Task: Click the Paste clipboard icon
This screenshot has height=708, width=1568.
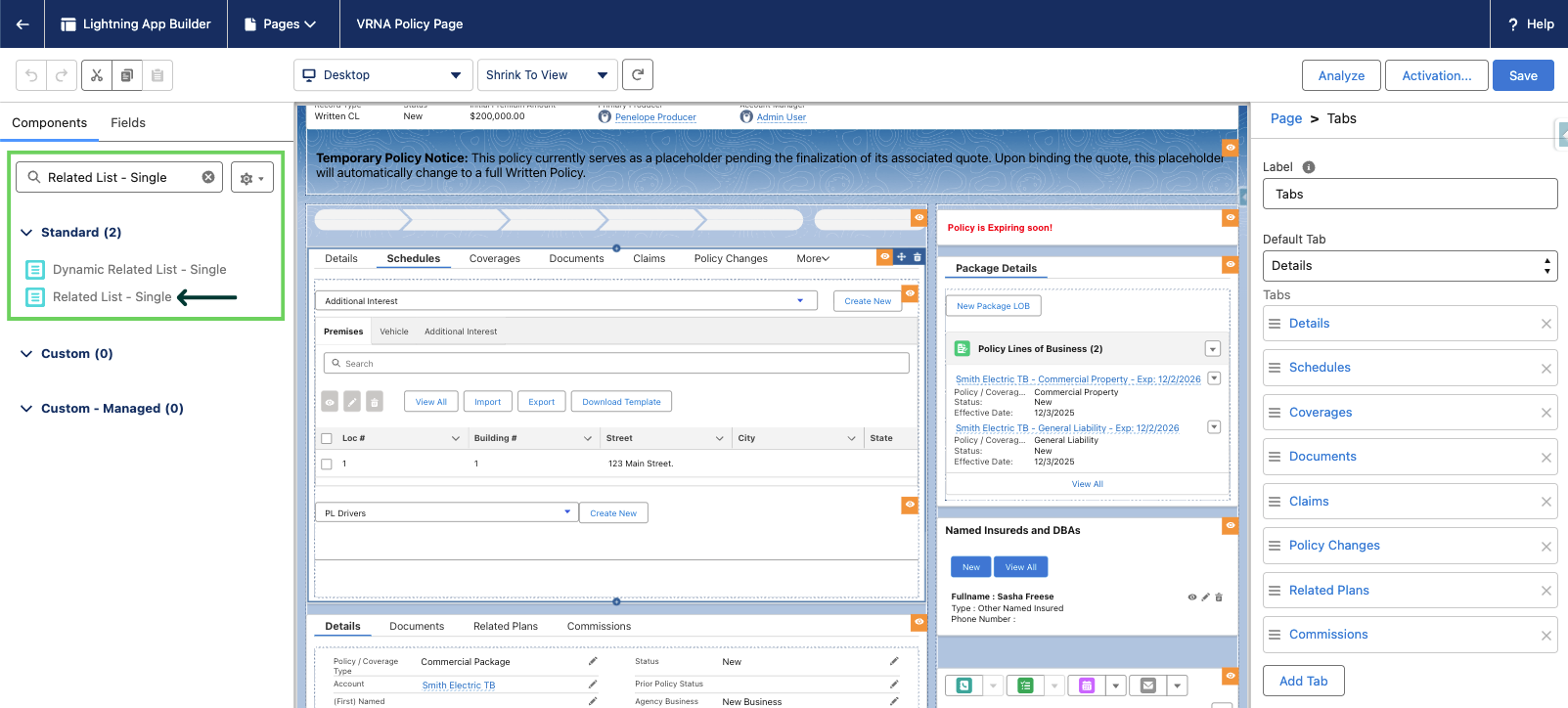Action: coord(157,75)
